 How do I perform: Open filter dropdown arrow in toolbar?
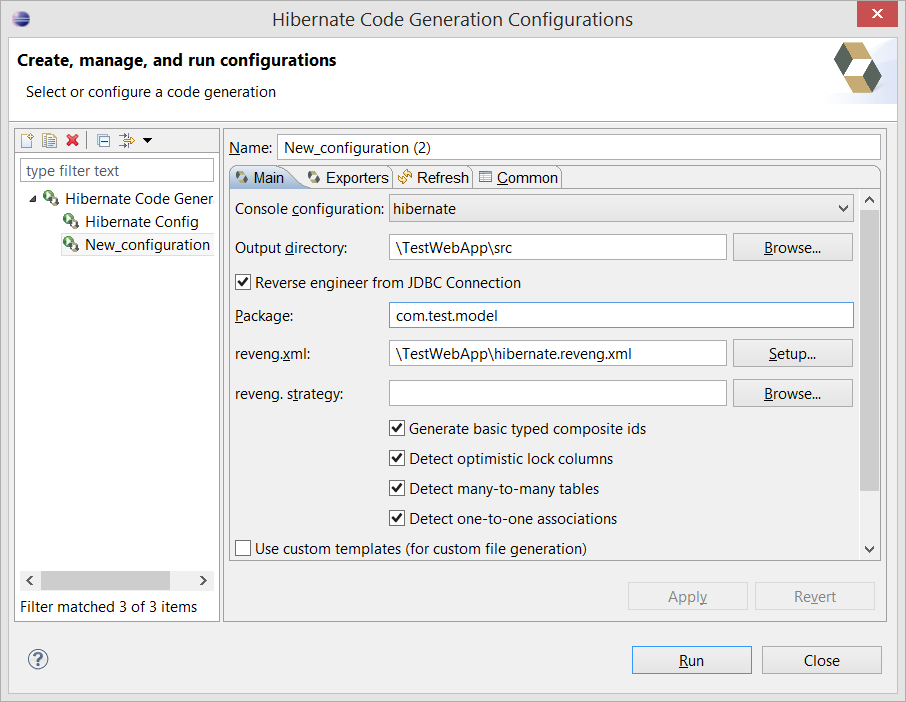coord(147,140)
